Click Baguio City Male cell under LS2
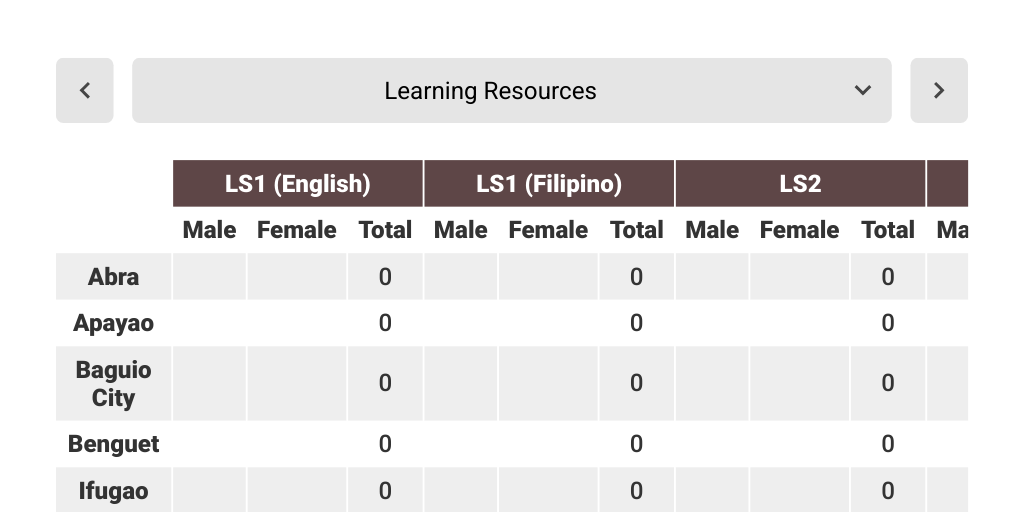 coord(712,383)
